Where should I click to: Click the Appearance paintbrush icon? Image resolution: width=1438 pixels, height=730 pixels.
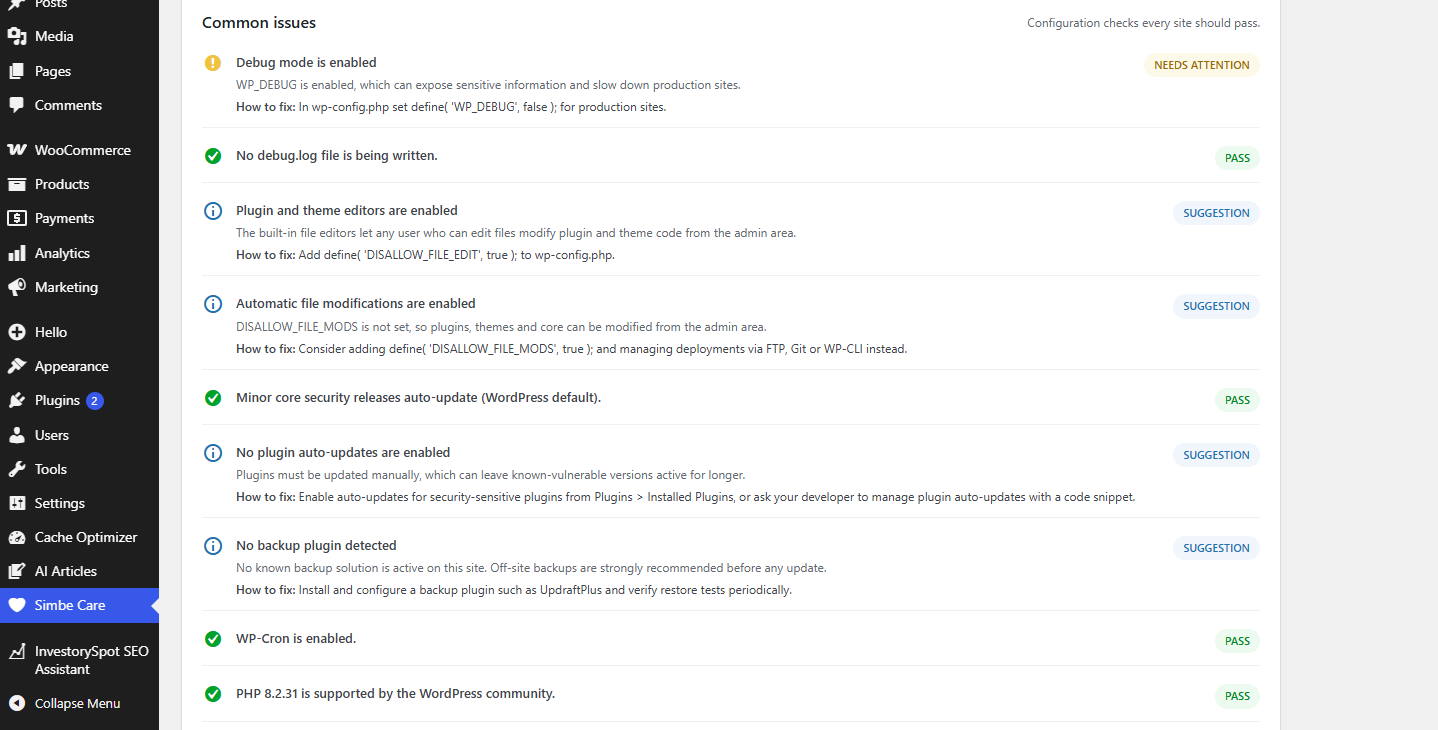click(x=17, y=366)
